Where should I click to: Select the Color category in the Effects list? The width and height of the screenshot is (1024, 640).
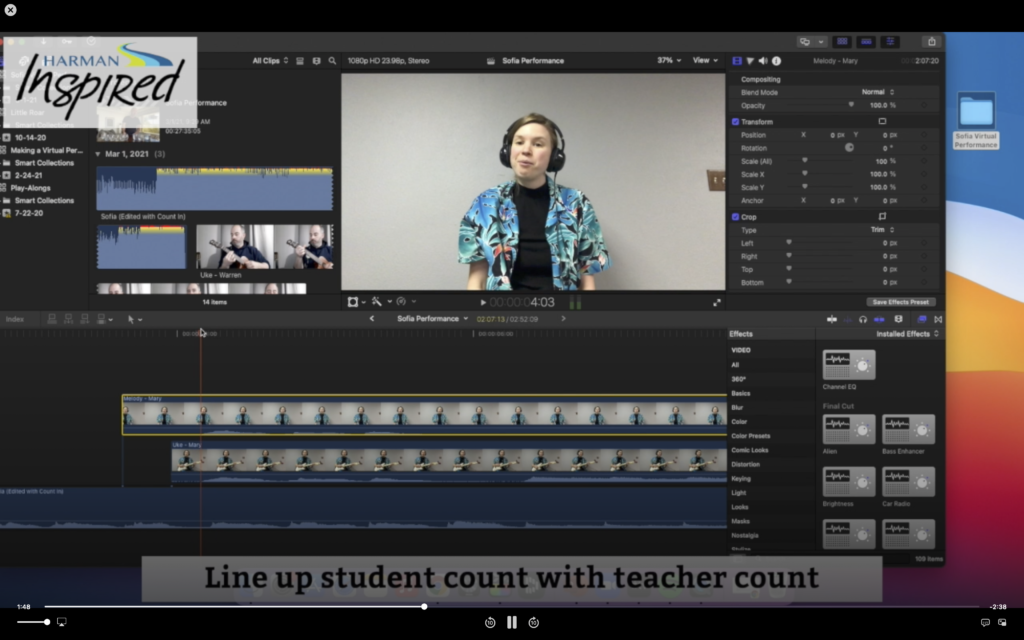coord(742,421)
